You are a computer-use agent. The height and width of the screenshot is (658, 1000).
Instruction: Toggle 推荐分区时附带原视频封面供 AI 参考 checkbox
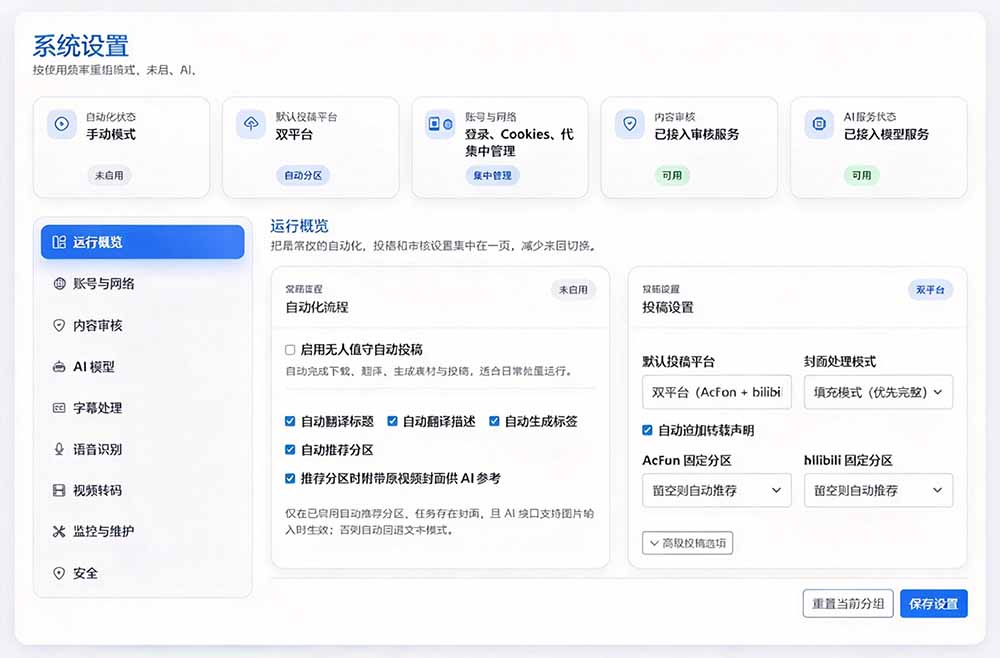pyautogui.click(x=290, y=478)
